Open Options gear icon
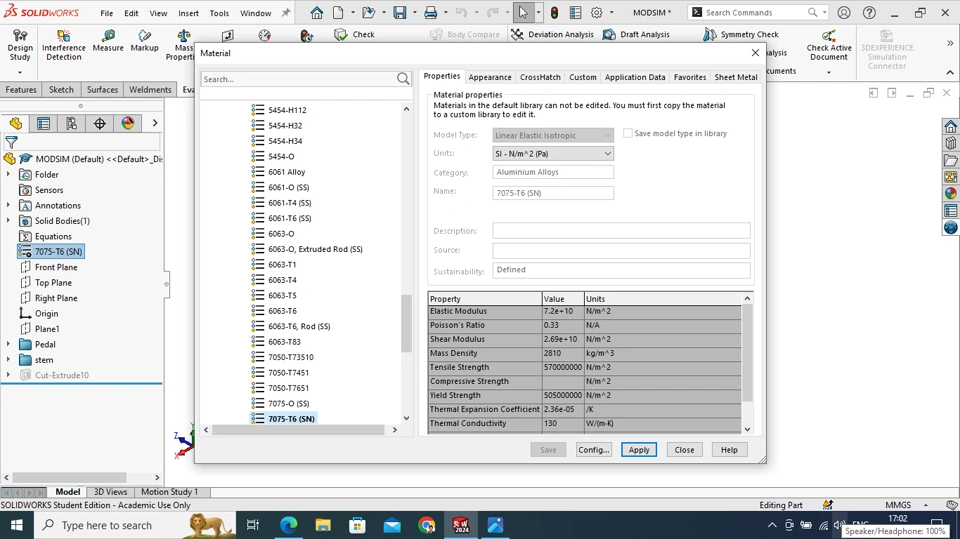The image size is (960, 539). [596, 12]
